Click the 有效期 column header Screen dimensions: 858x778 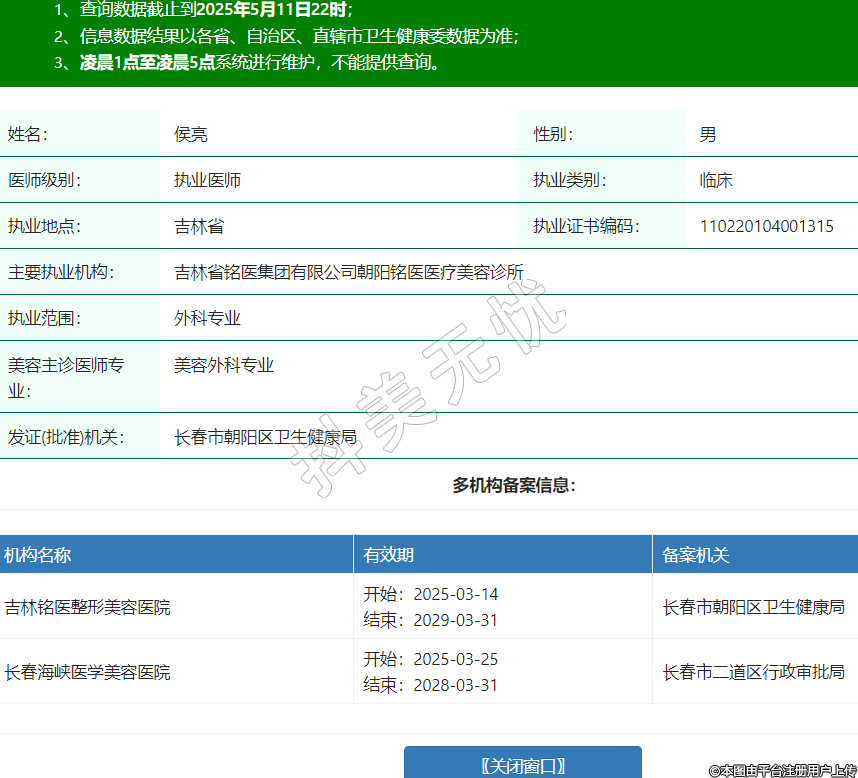tap(389, 555)
